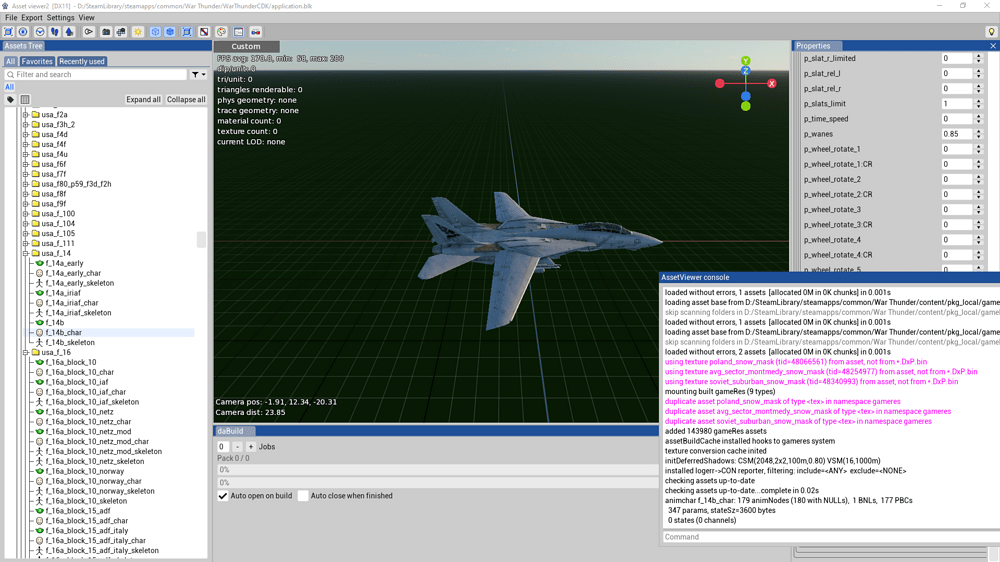This screenshot has height=562, width=1000.
Task: Click the grid view icon beside tag
Action: click(25, 100)
